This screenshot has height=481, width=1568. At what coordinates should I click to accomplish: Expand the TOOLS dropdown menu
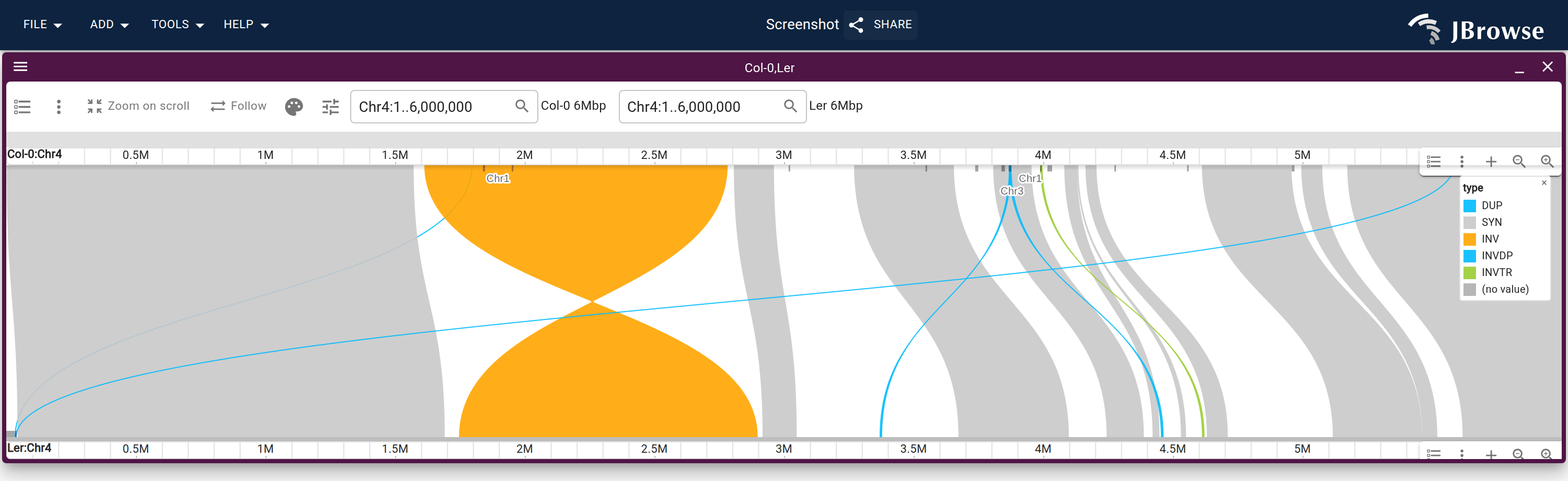point(177,25)
